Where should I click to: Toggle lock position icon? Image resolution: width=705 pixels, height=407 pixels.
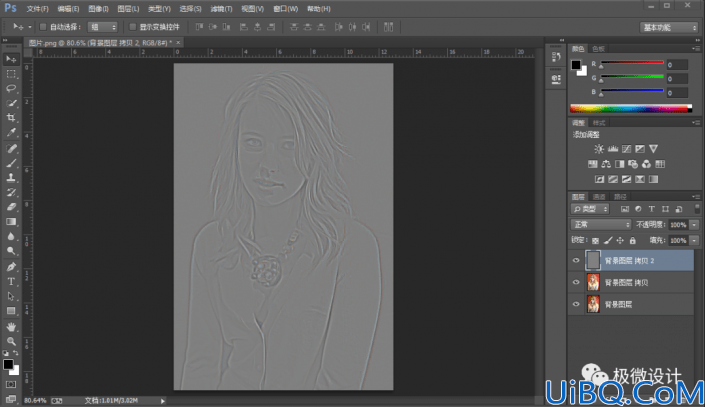[620, 241]
